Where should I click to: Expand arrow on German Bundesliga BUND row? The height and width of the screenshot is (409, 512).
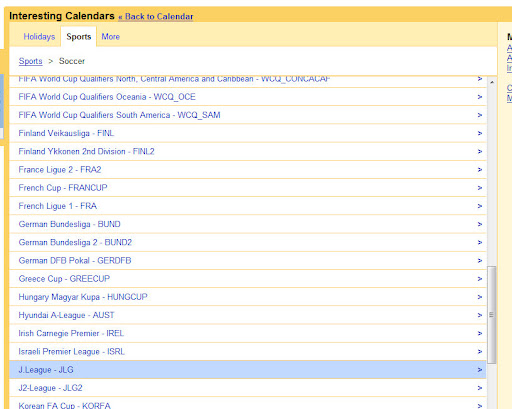[x=480, y=224]
